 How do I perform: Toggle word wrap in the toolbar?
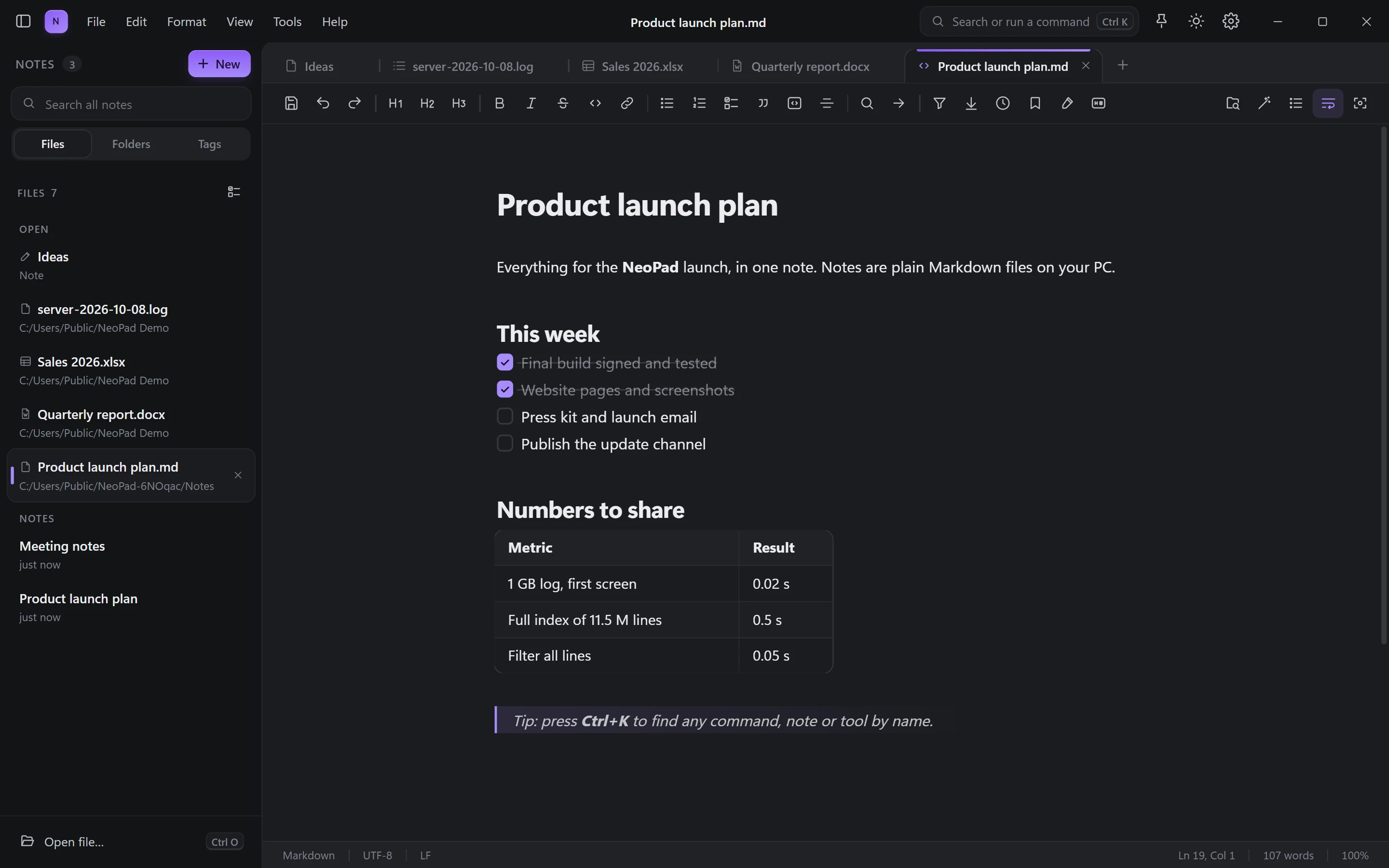click(1328, 103)
